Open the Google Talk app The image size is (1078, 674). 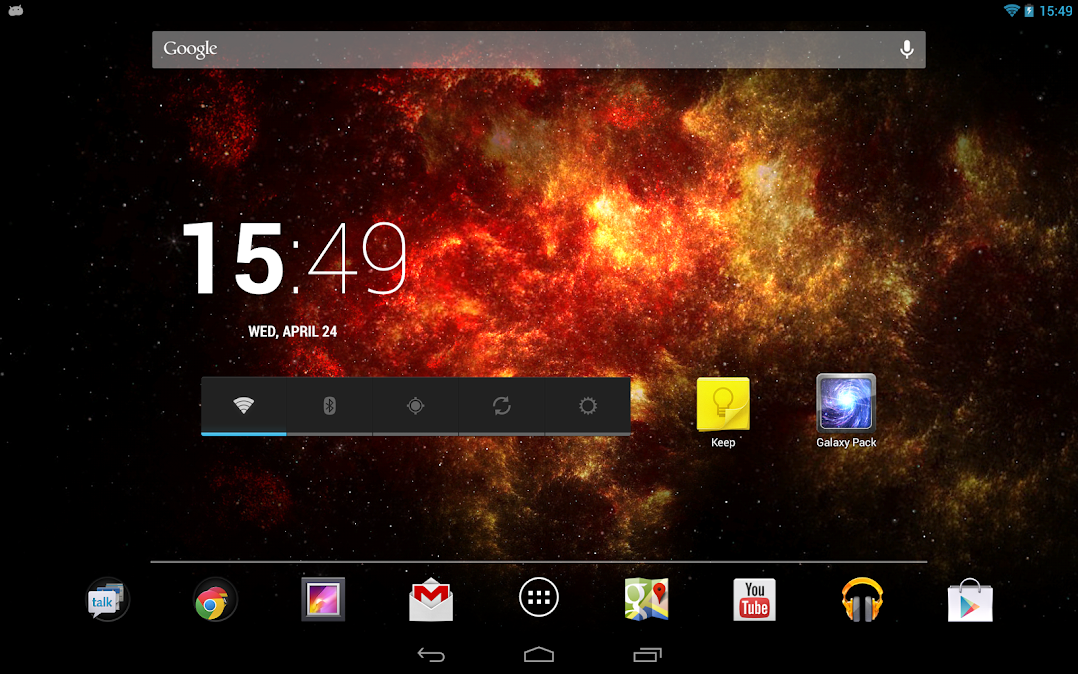[x=107, y=600]
